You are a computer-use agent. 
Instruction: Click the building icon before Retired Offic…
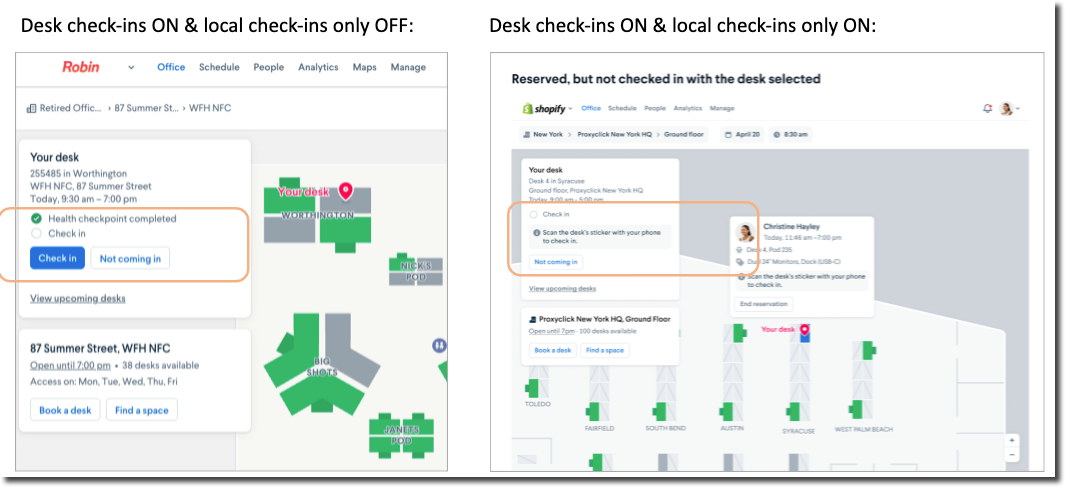click(31, 108)
